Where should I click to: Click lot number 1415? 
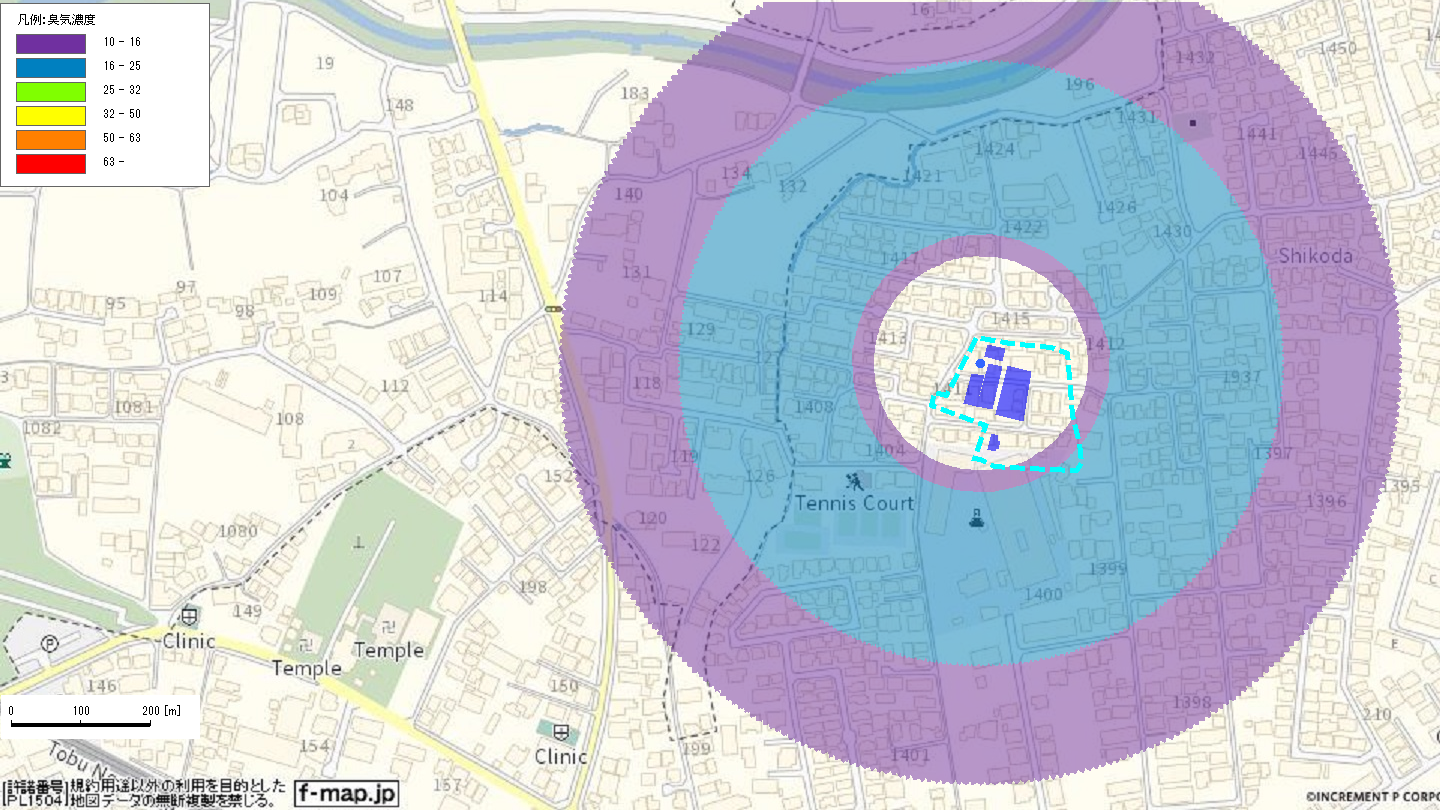point(1011,319)
